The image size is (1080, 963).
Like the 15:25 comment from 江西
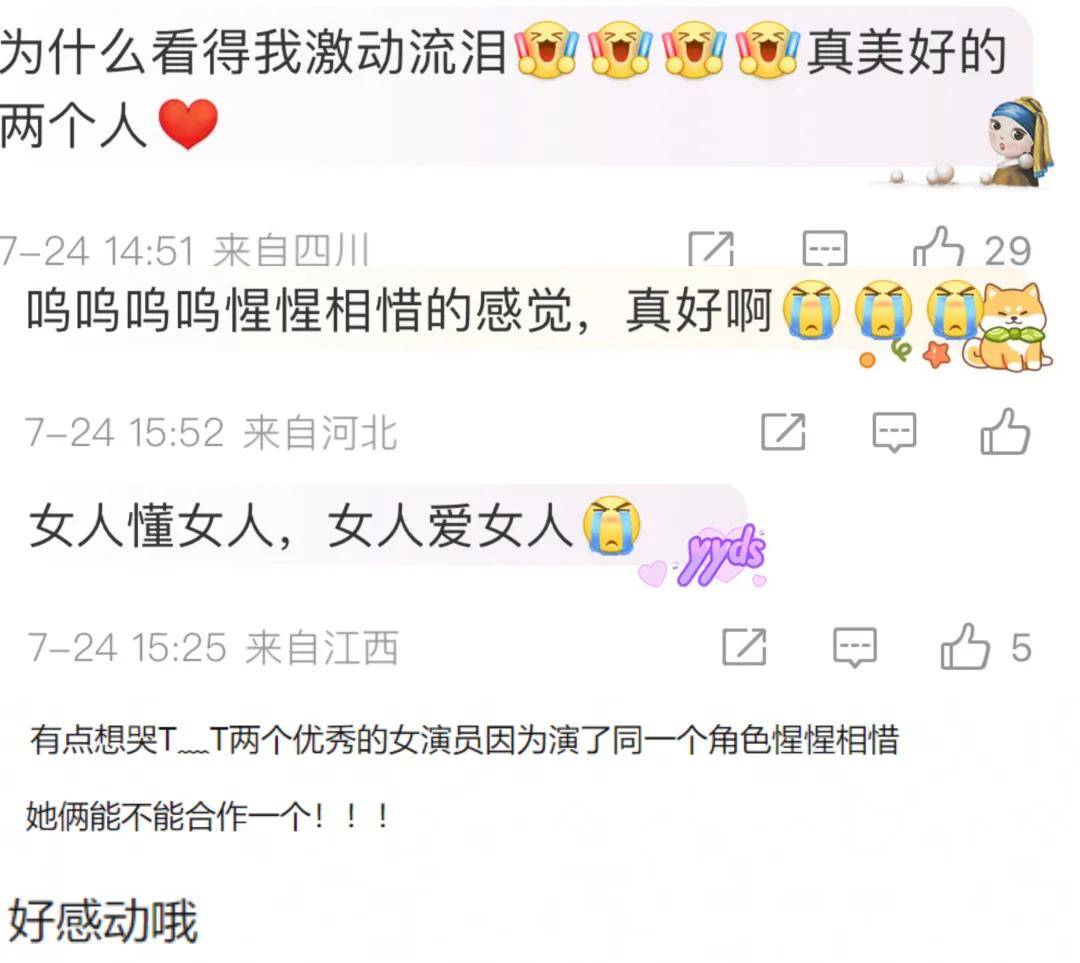[965, 647]
